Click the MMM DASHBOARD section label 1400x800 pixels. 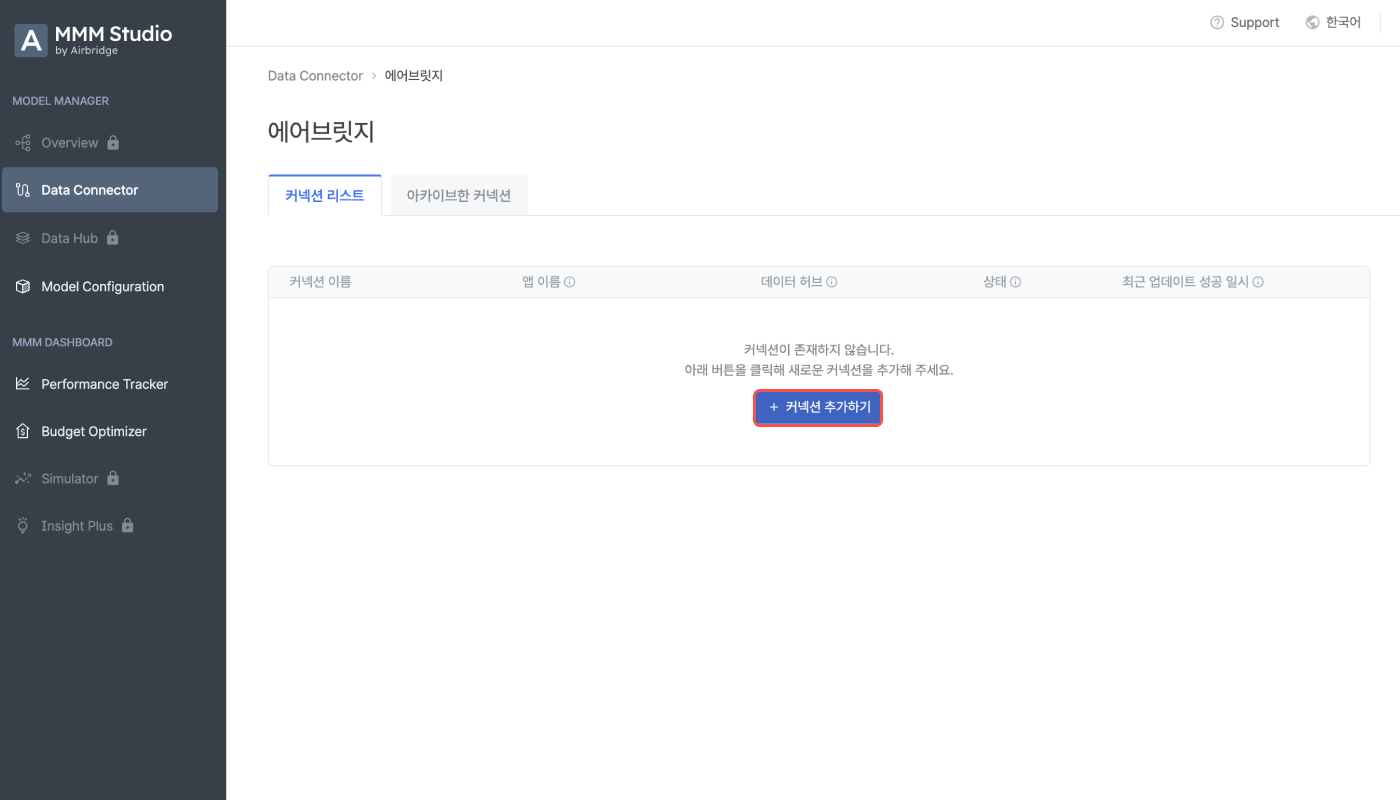62,342
